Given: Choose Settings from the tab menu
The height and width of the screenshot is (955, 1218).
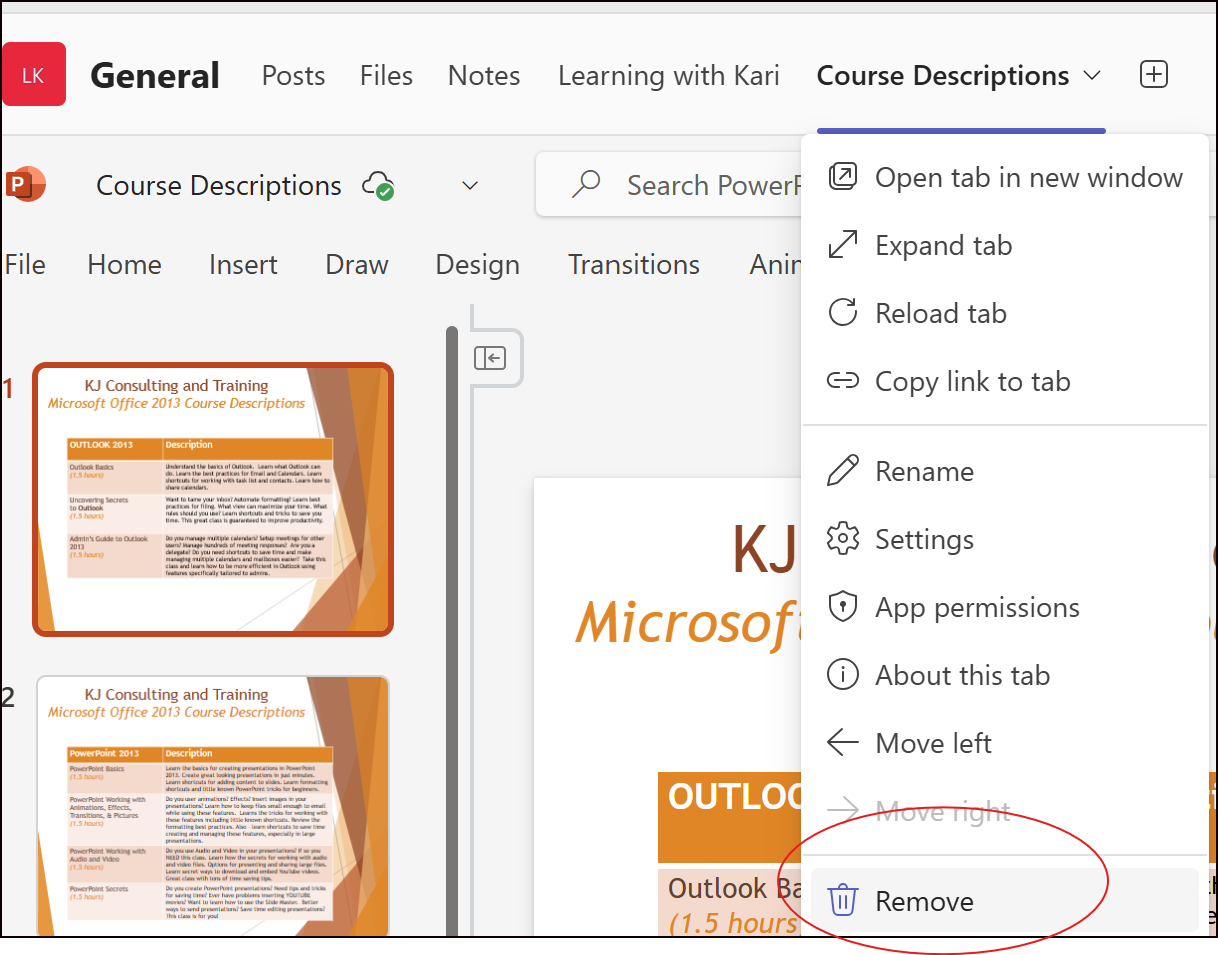Looking at the screenshot, I should (x=1004, y=539).
